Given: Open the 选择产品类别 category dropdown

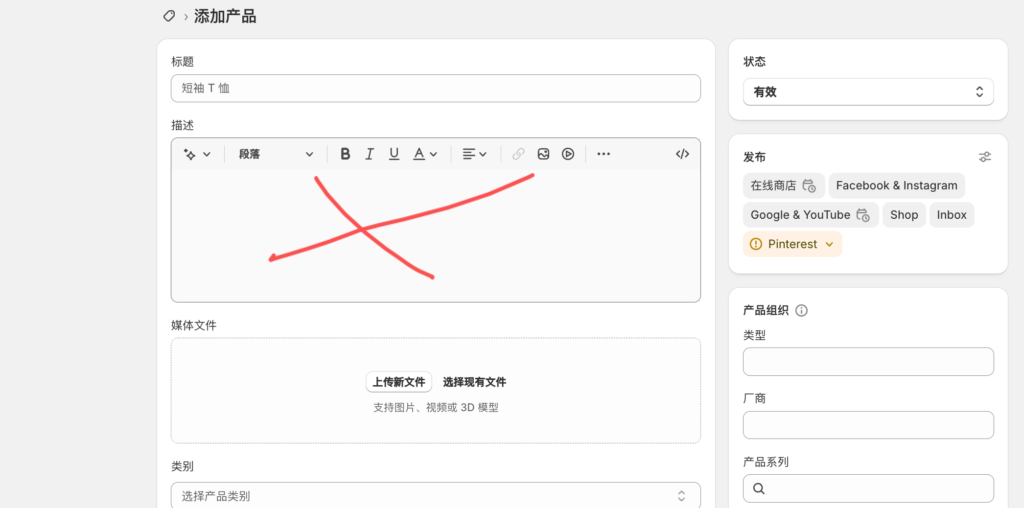Looking at the screenshot, I should (436, 496).
